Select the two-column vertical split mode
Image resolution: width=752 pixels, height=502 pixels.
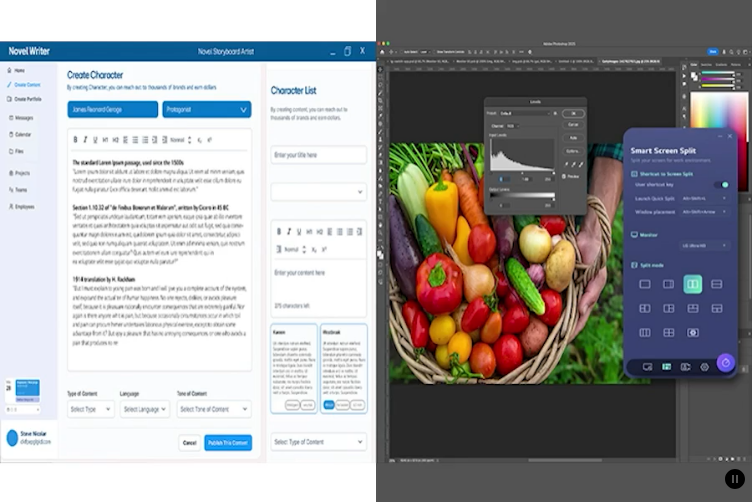[x=692, y=284]
